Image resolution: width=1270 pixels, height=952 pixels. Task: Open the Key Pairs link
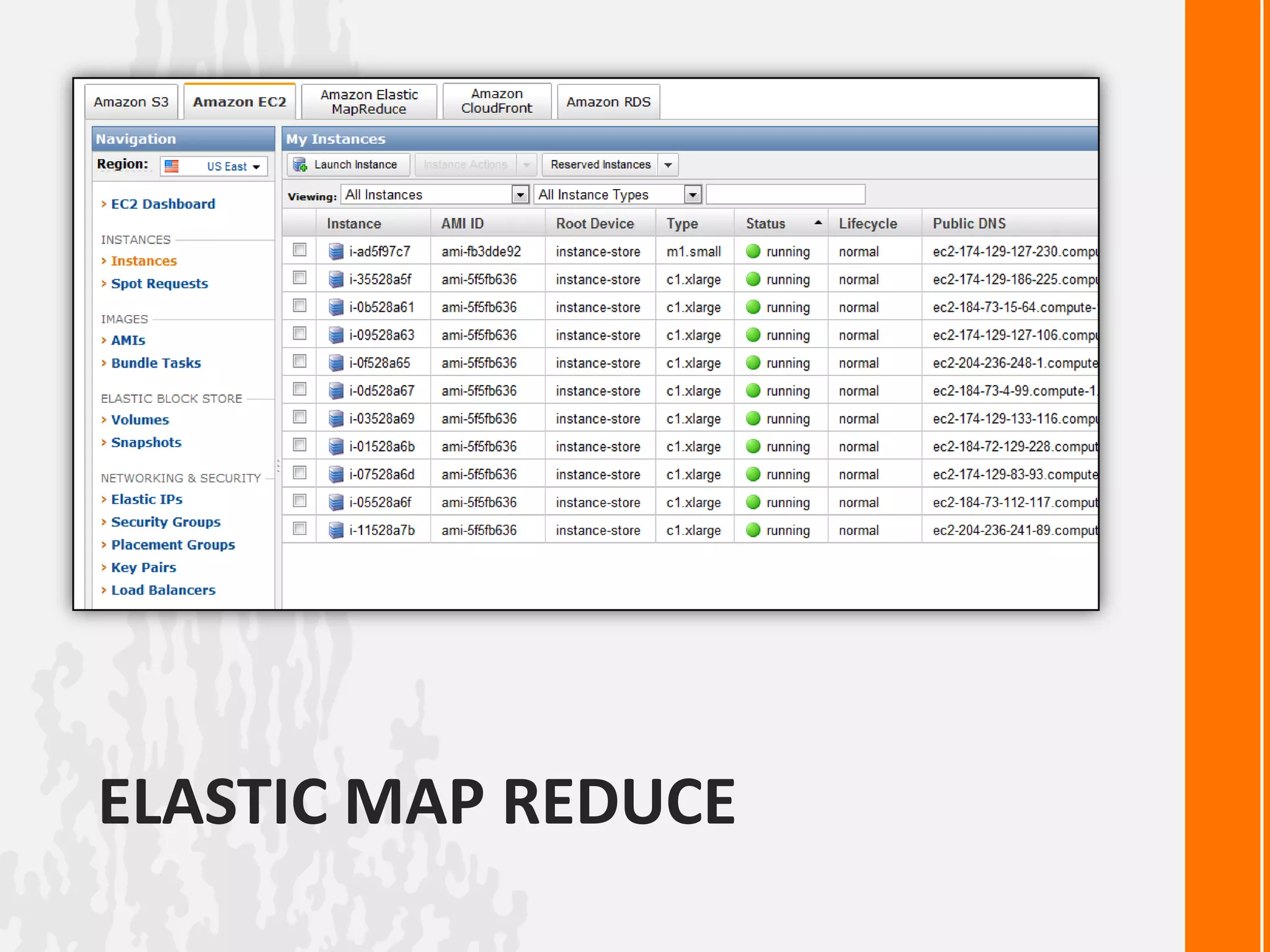144,567
